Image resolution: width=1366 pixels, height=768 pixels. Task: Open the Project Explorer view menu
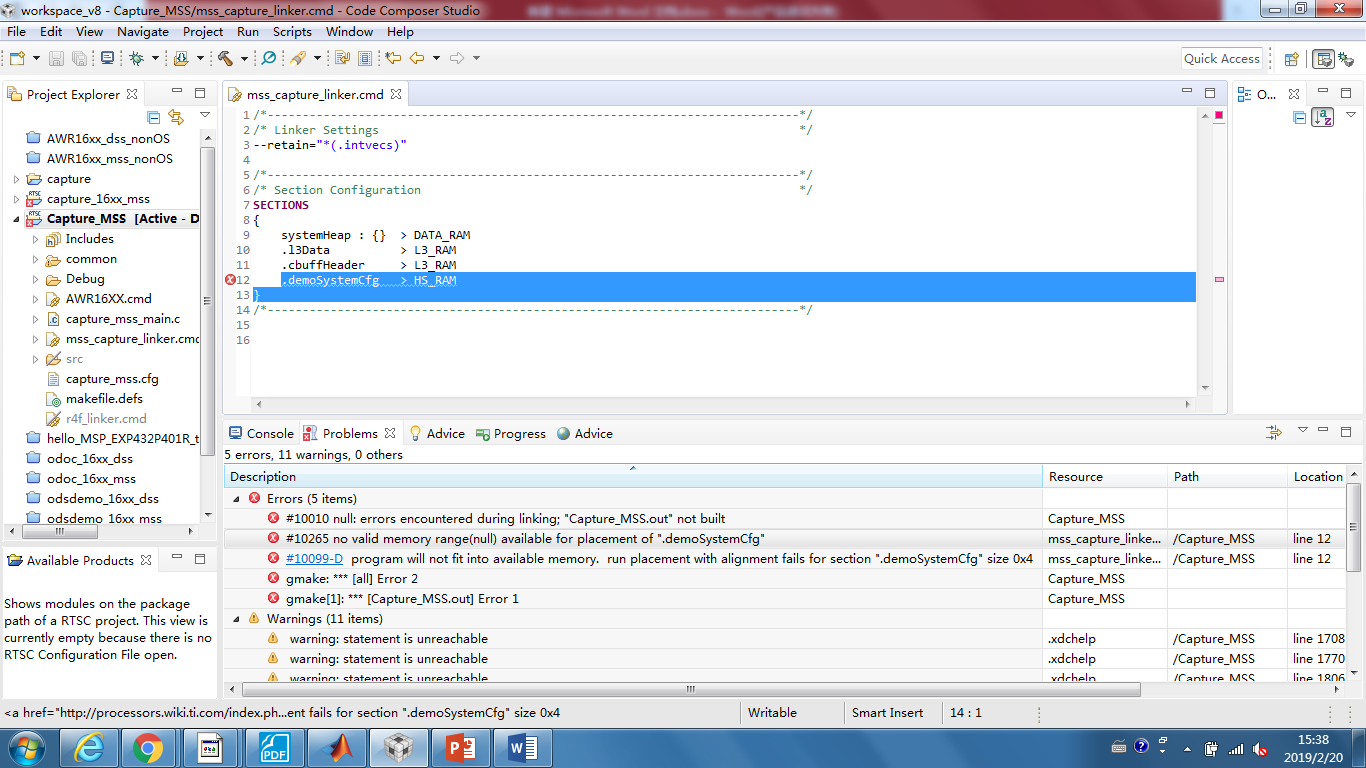pyautogui.click(x=205, y=116)
